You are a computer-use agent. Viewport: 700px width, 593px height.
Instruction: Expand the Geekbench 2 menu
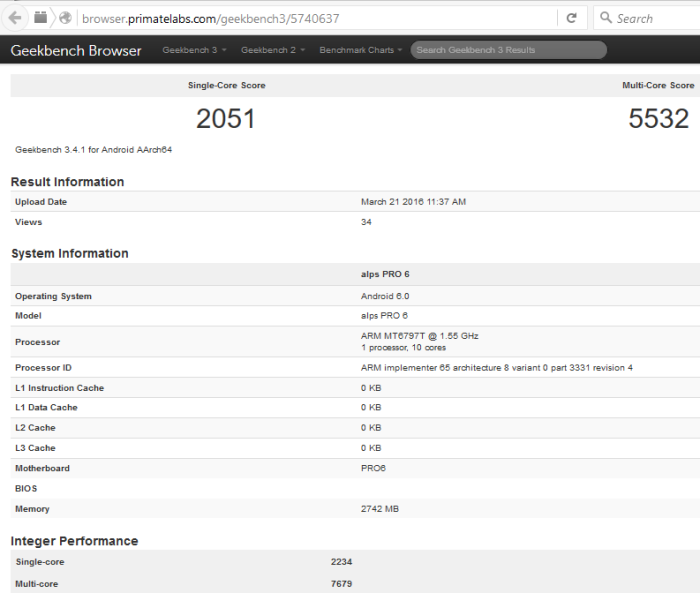tap(273, 50)
